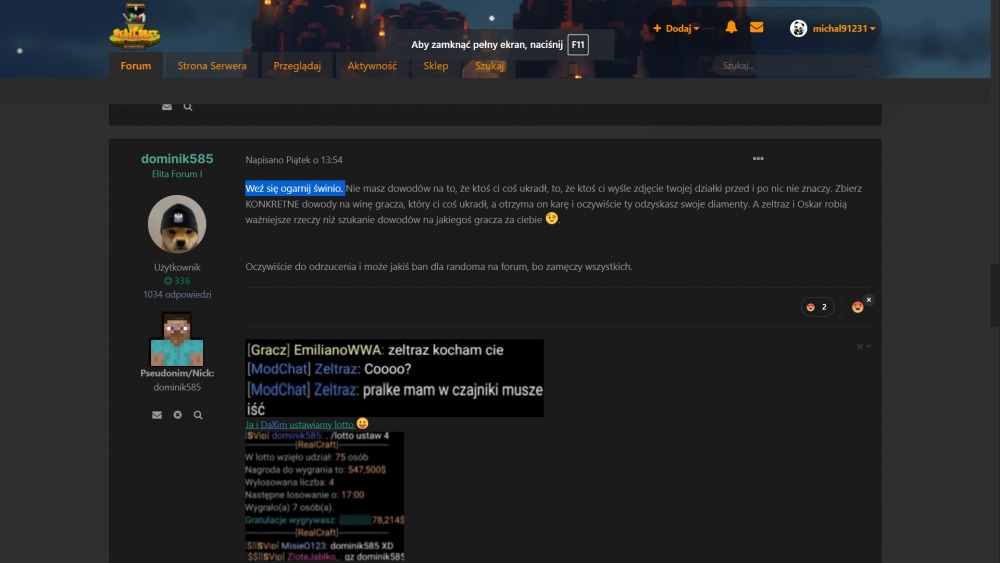Click the '1034 odpowiedzi' text
The width and height of the screenshot is (1000, 563).
point(177,295)
